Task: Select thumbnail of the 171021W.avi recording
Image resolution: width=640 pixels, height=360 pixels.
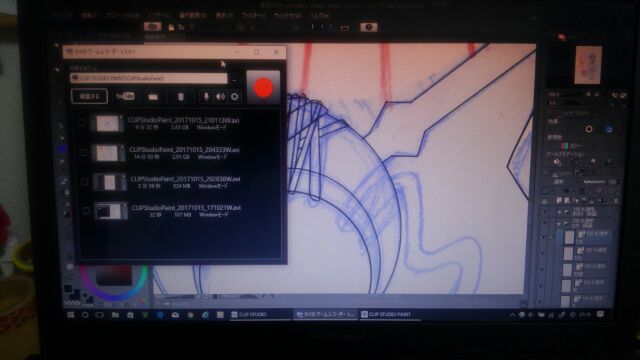Action: point(111,211)
